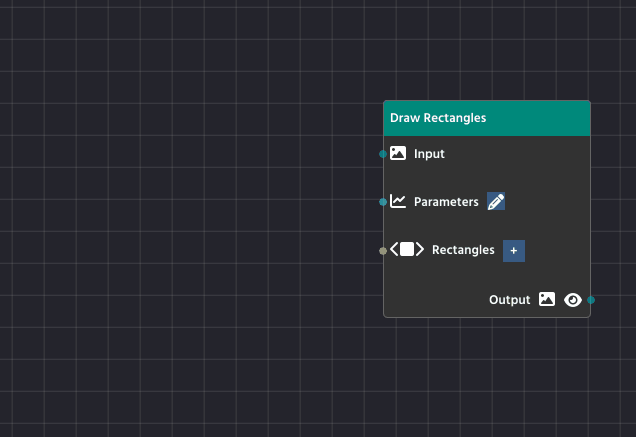Click the Output port connector dot
Viewport: 636px width, 437px height.
pyautogui.click(x=591, y=299)
